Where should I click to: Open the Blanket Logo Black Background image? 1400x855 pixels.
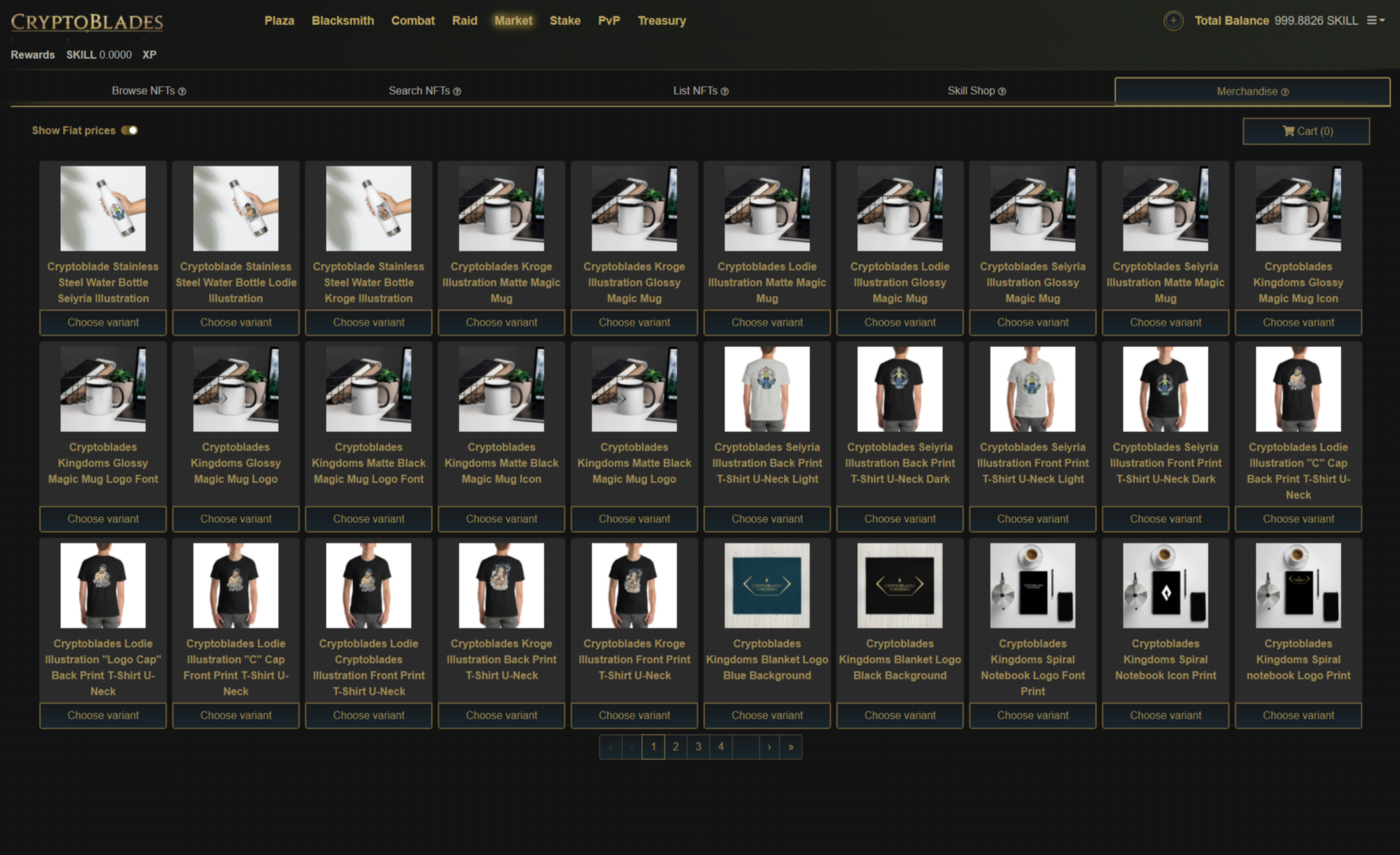(x=900, y=586)
